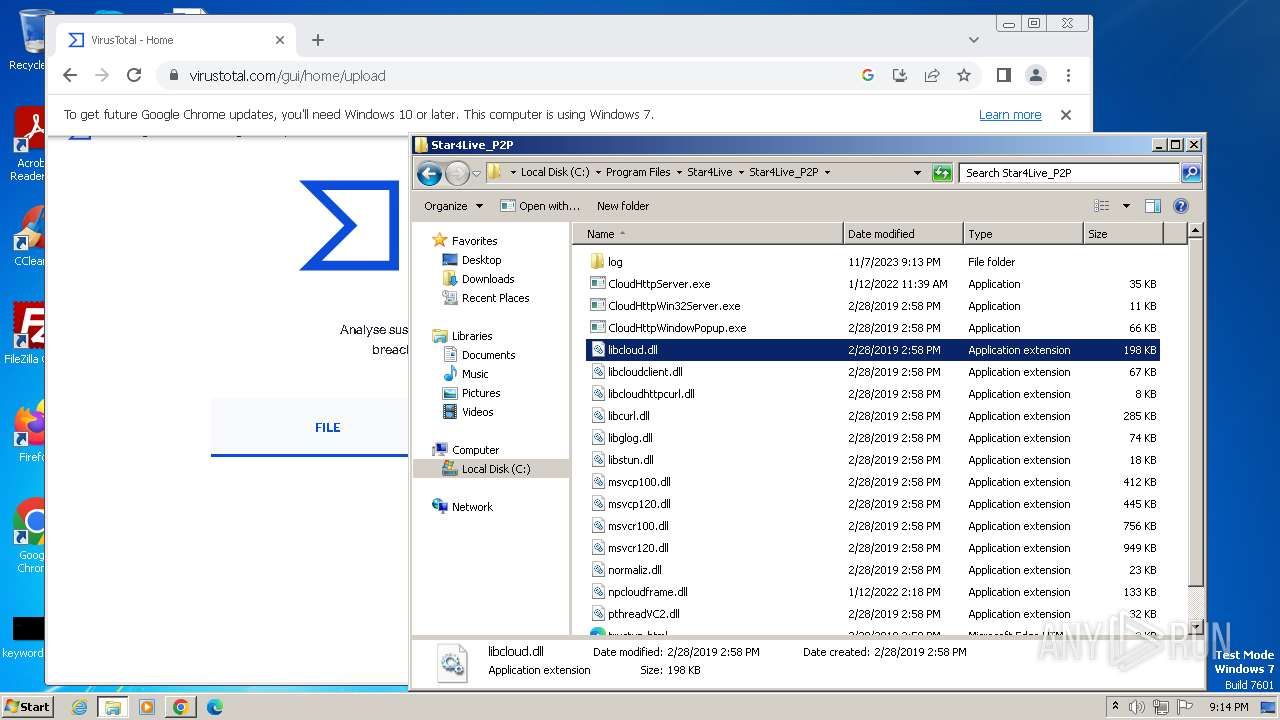
Task: Open Explorer help question-mark icon
Action: [1180, 206]
